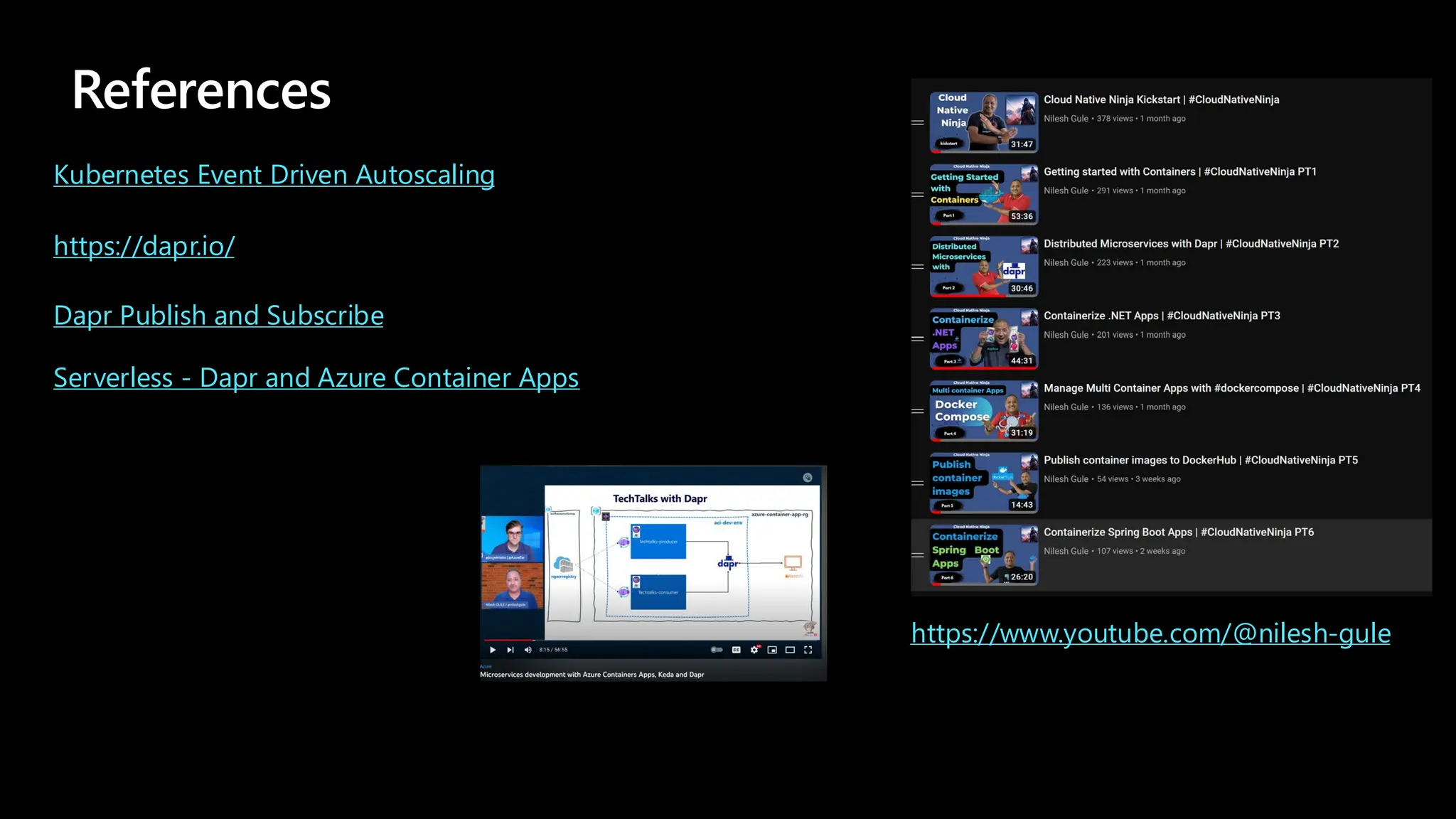Screen dimensions: 1456x819
Task: Grab drag handle for Cloud Native Ninja Kickstart
Action: tap(918, 122)
